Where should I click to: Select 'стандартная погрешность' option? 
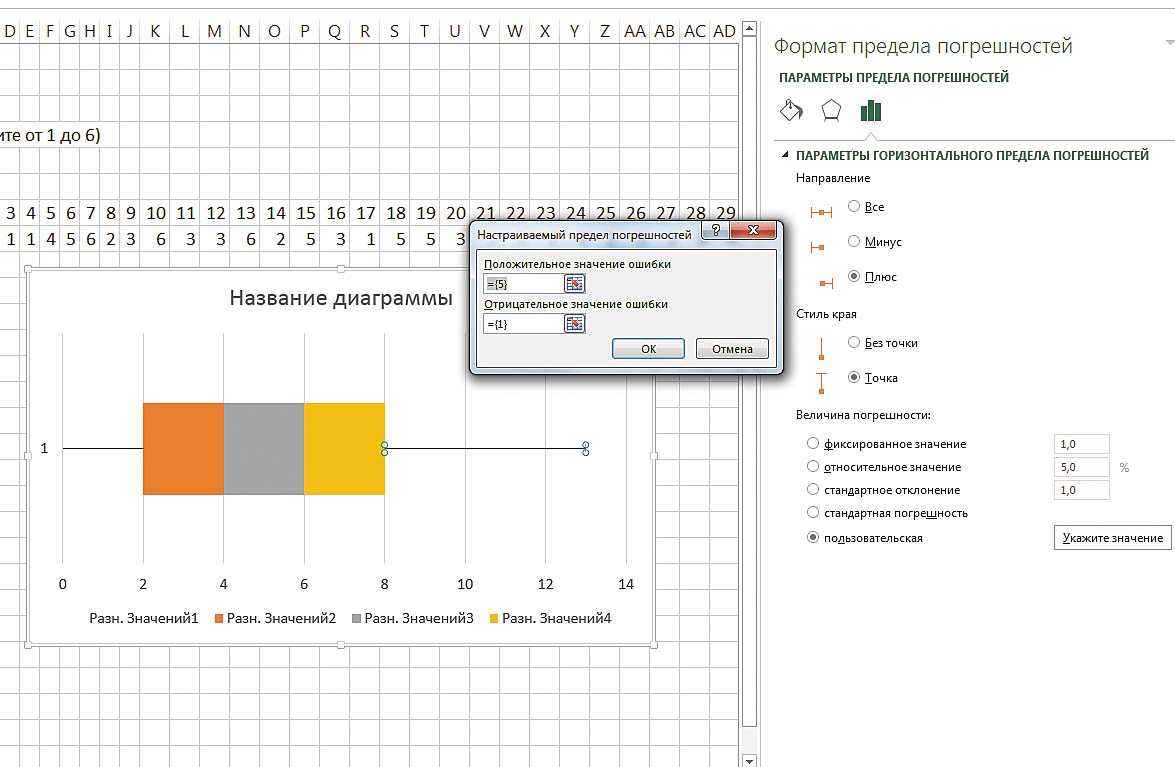(x=813, y=513)
